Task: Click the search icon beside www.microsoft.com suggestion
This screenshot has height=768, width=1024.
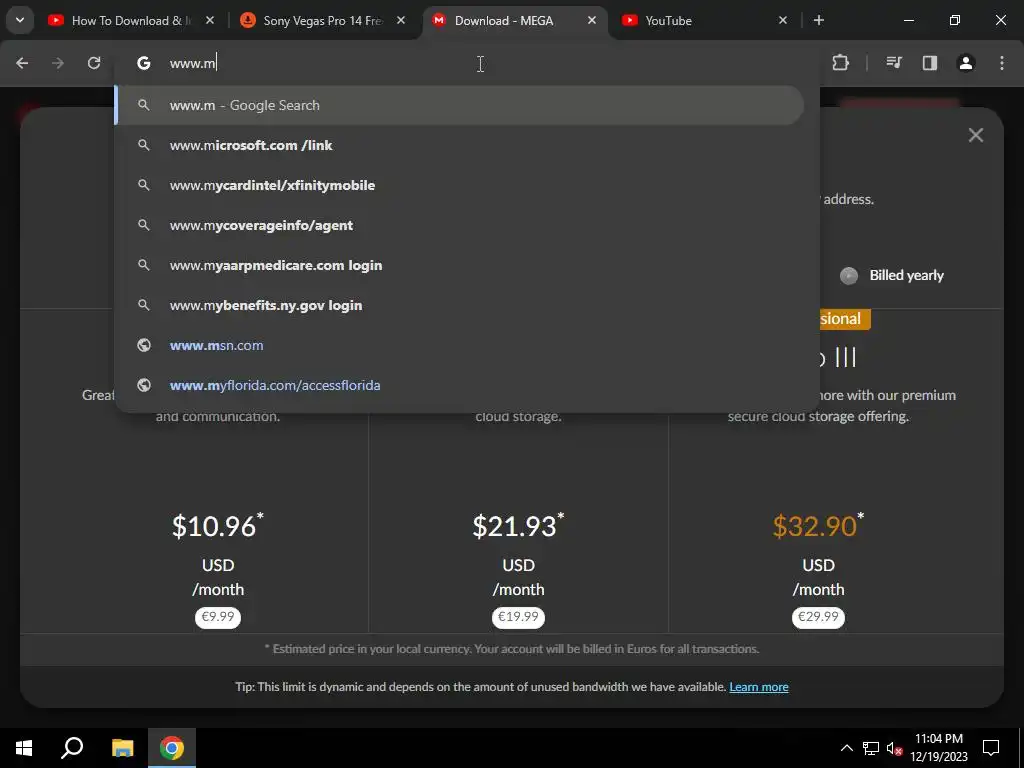Action: (144, 145)
